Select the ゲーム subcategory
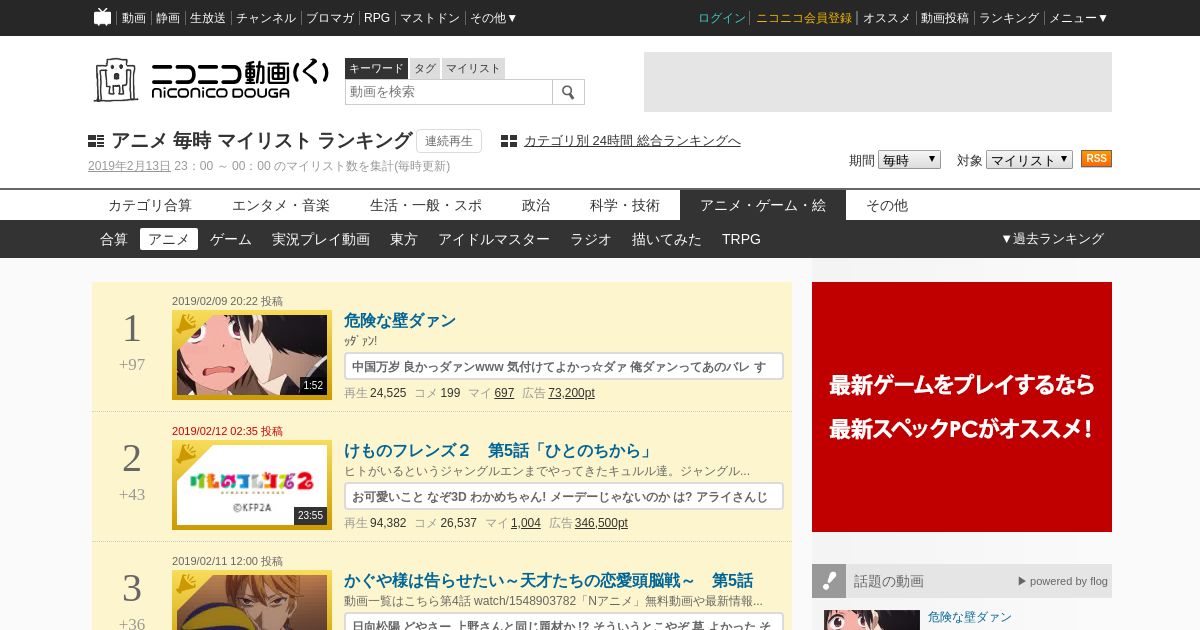The width and height of the screenshot is (1200, 630). coord(231,239)
